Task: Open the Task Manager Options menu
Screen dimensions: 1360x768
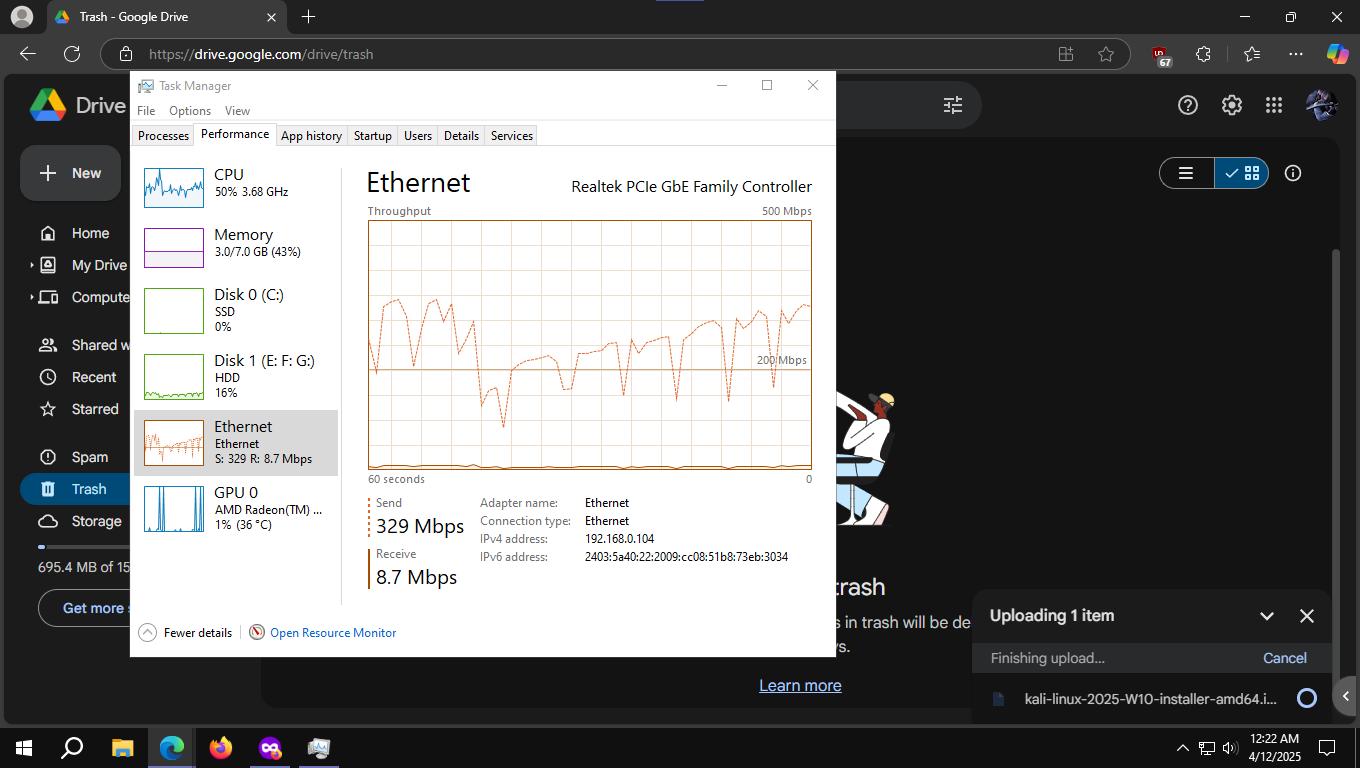Action: (190, 111)
